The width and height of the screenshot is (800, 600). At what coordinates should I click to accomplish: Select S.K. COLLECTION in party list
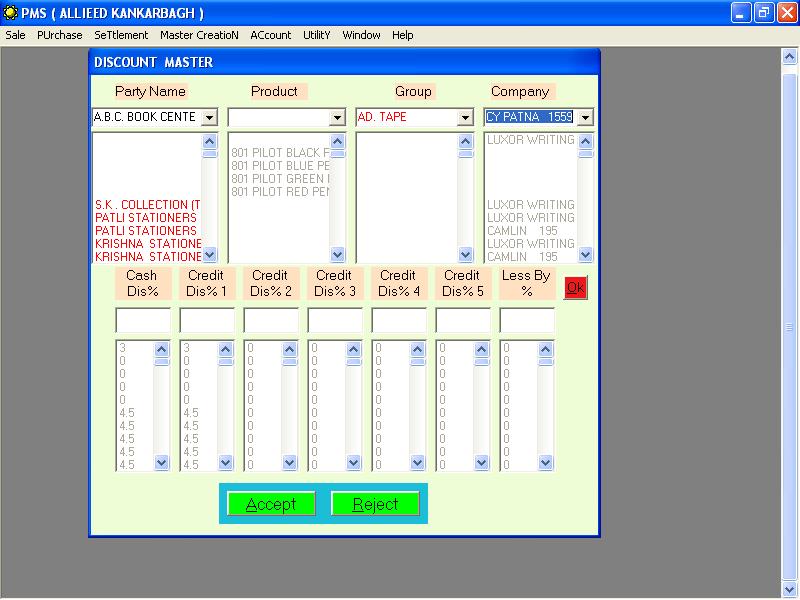(147, 205)
